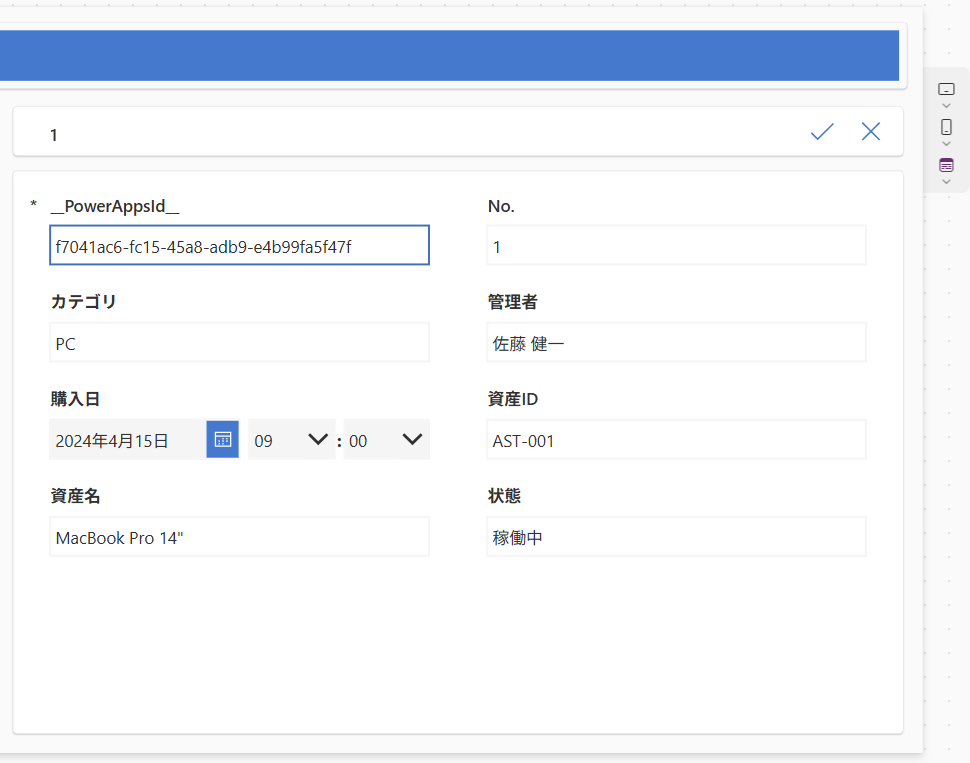Viewport: 970px width, 763px height.
Task: Click the 資産ID field with AST-001
Action: [x=676, y=440]
